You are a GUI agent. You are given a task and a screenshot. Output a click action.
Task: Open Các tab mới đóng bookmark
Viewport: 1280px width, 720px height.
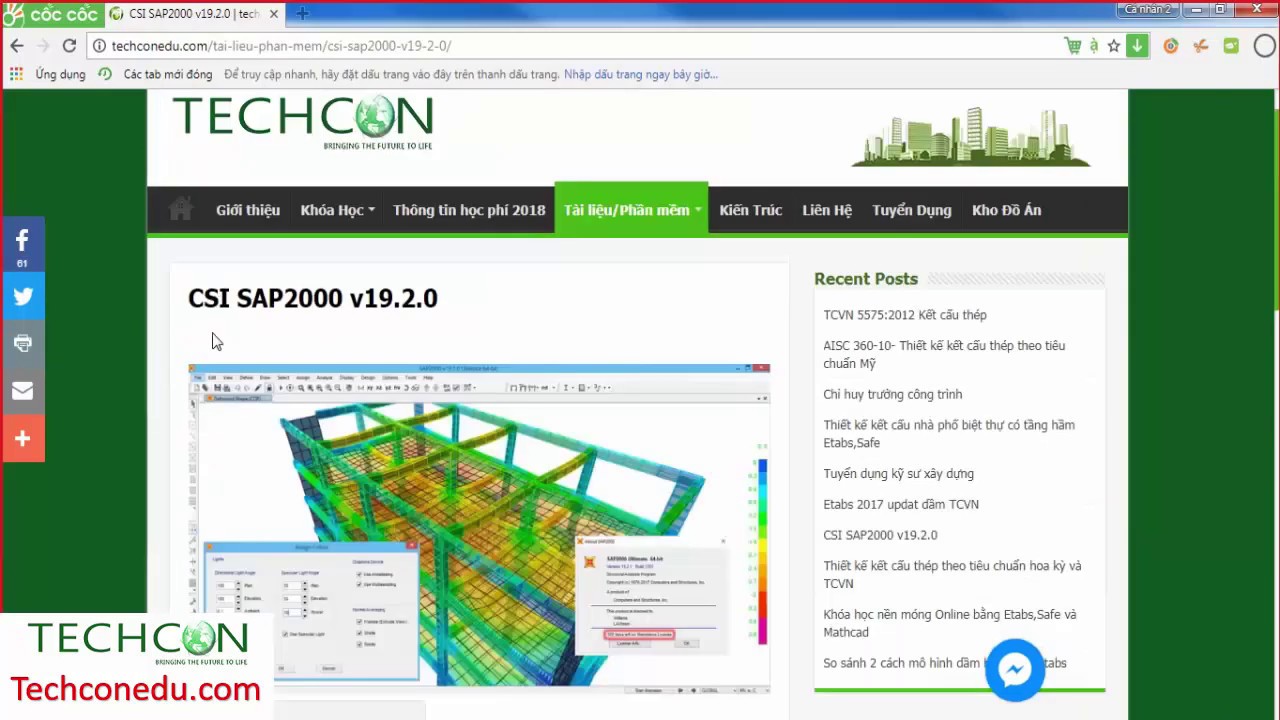point(156,74)
